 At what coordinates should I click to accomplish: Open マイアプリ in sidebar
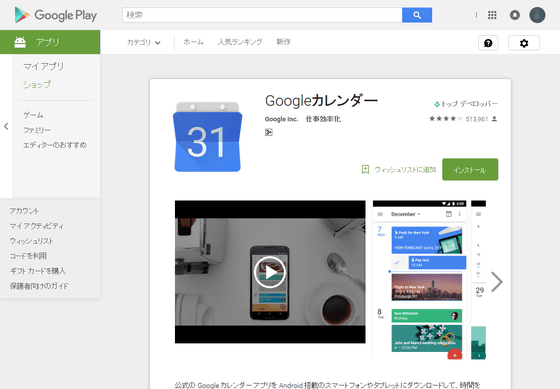coord(44,66)
